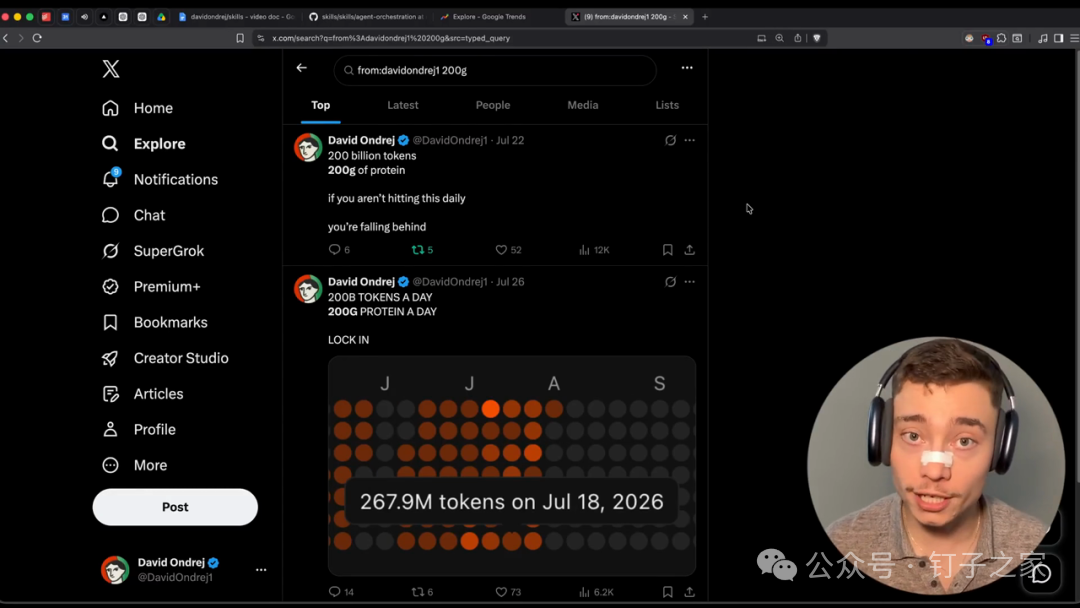This screenshot has height=608, width=1080.
Task: Click Brave shields icon in address bar
Action: (x=817, y=38)
